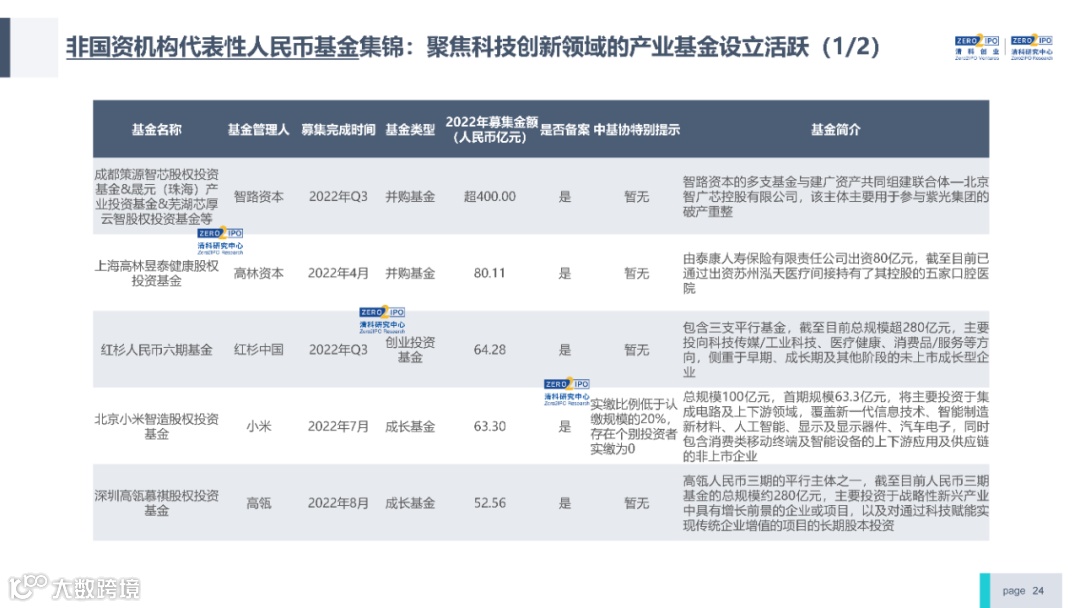Select the 2022年Q3 date in 红杉中国 row
Screen dimensions: 1080x608
pyautogui.click(x=338, y=350)
